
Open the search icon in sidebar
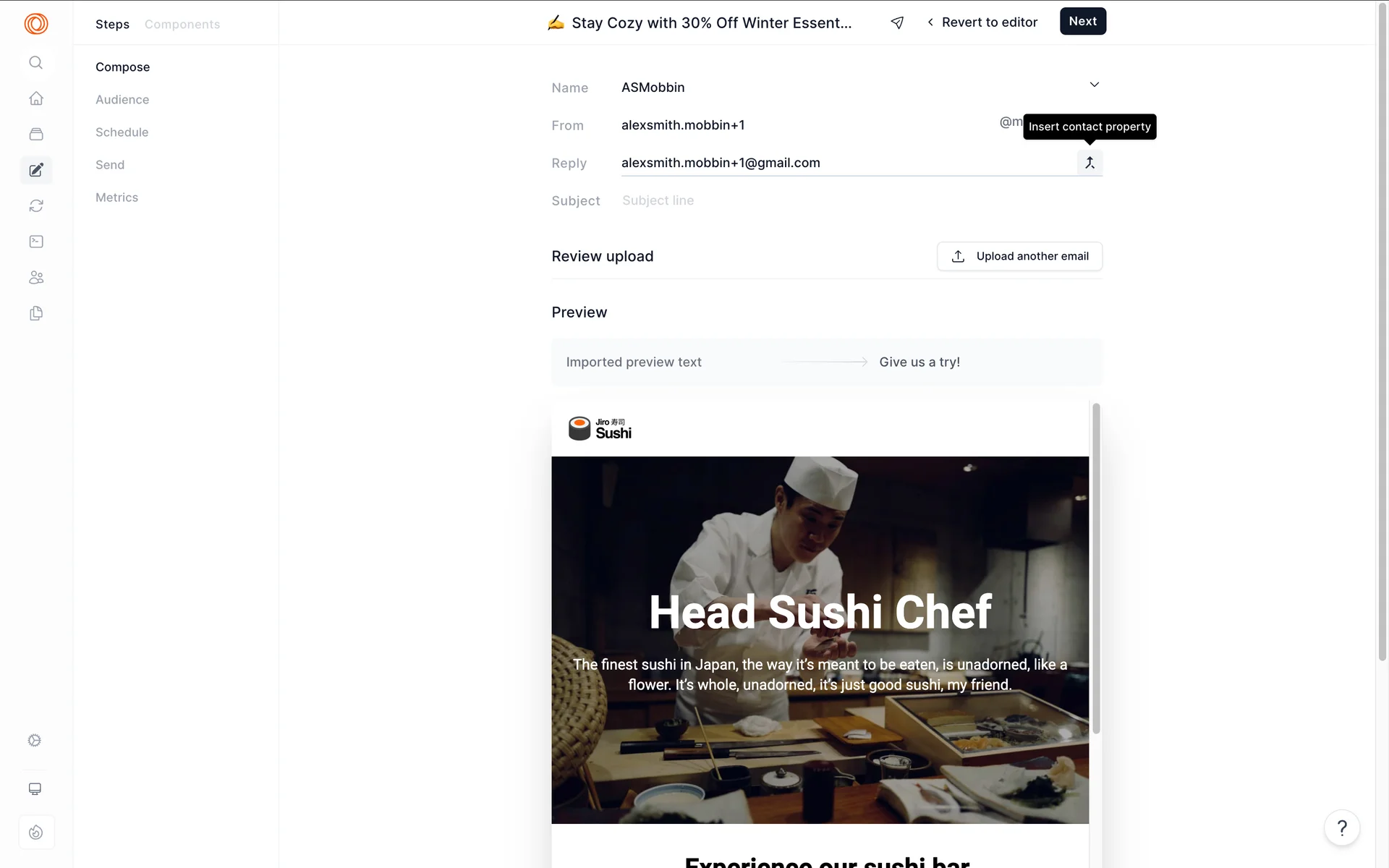(35, 62)
